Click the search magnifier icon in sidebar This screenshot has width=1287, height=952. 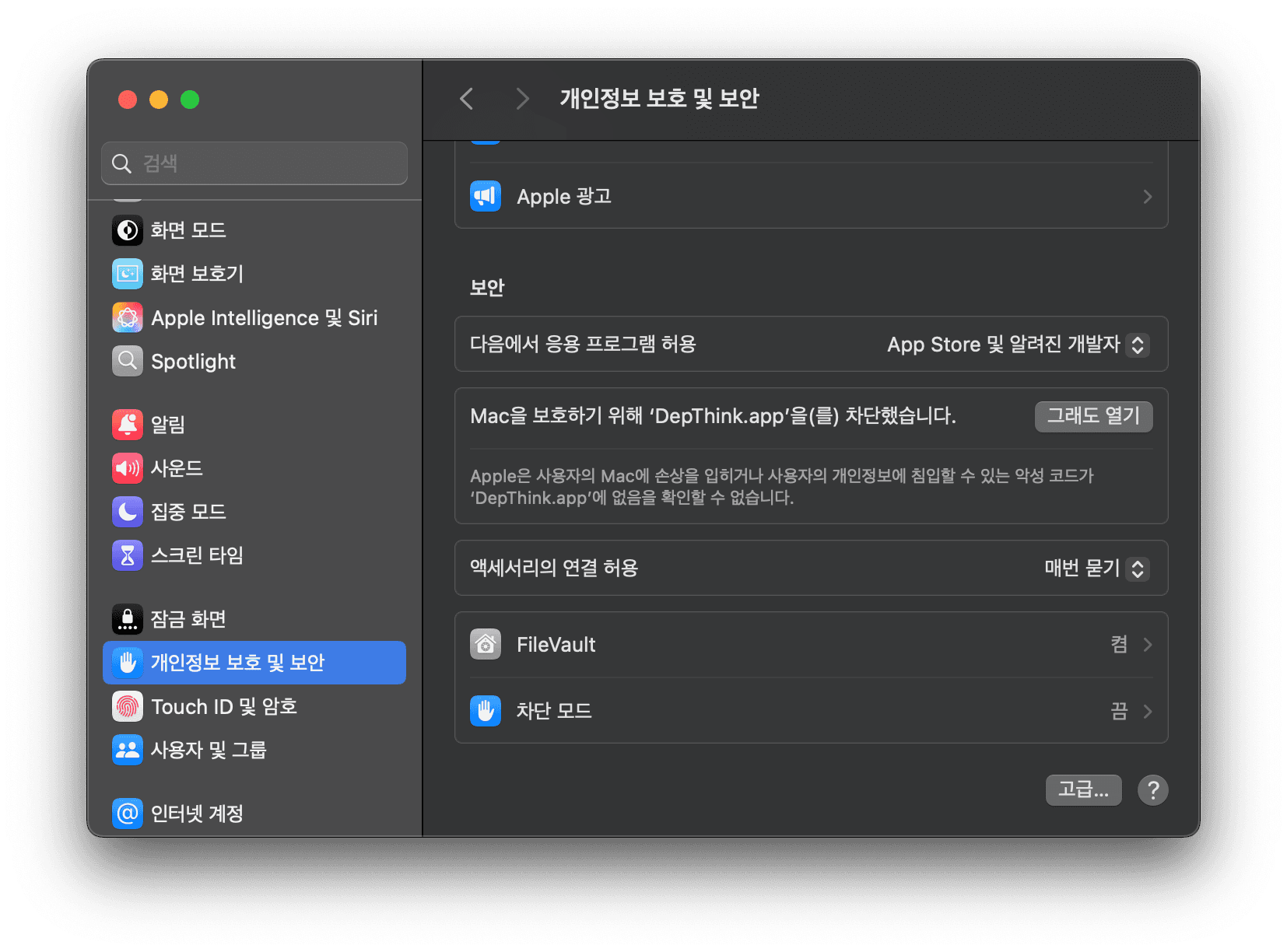(x=121, y=163)
